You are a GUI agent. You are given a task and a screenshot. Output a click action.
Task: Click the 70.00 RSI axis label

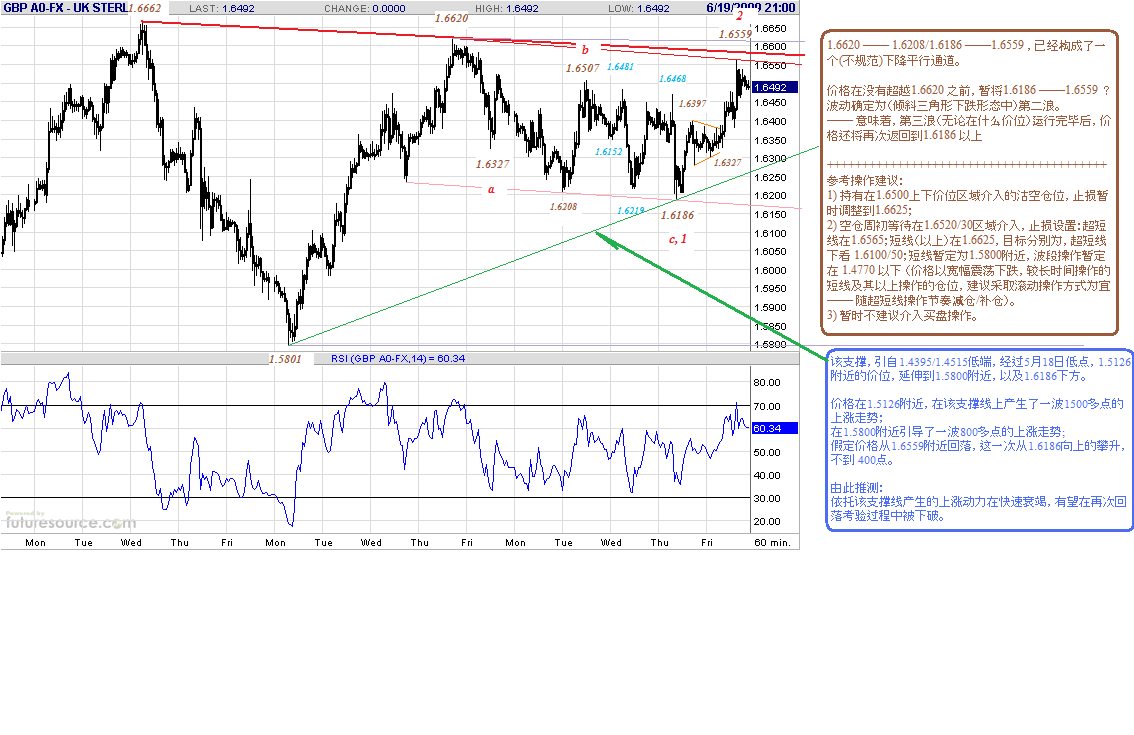click(767, 407)
